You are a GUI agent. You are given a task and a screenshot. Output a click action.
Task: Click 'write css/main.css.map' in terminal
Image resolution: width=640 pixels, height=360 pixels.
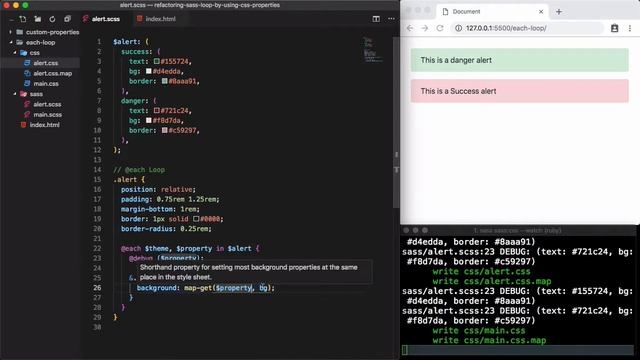pos(489,340)
